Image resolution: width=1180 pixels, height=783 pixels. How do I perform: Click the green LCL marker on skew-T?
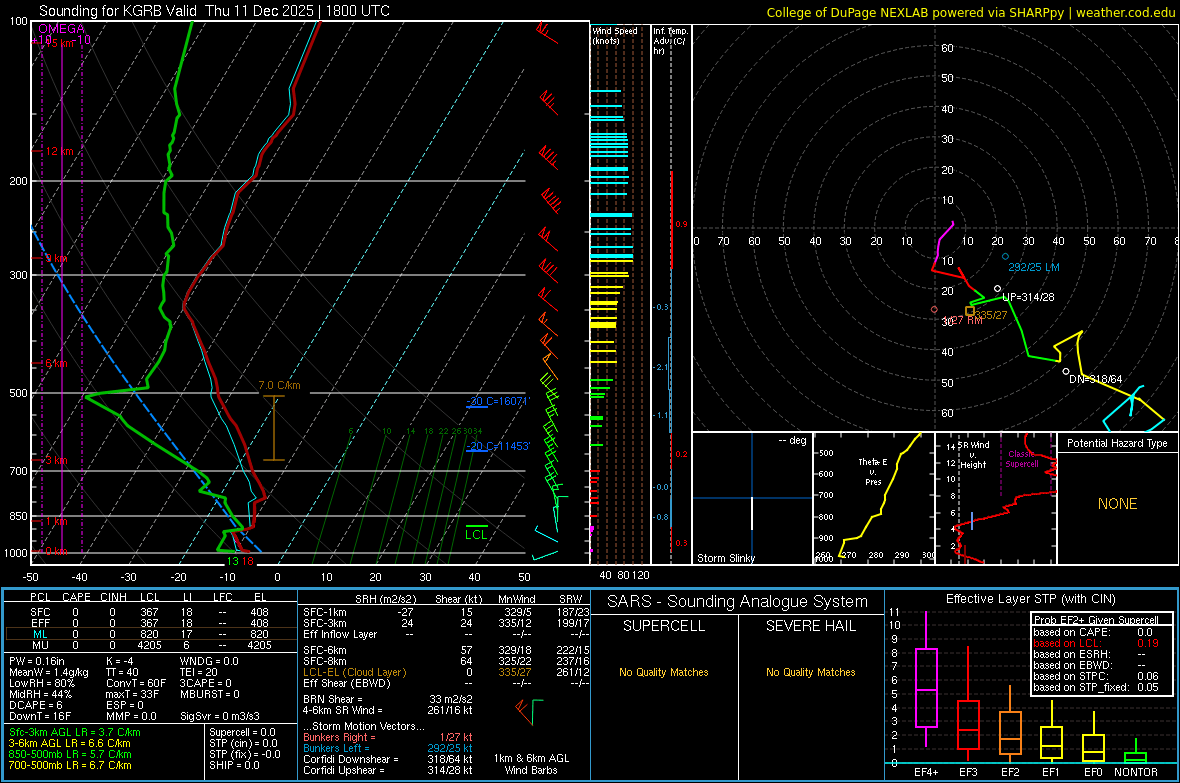pyautogui.click(x=476, y=534)
